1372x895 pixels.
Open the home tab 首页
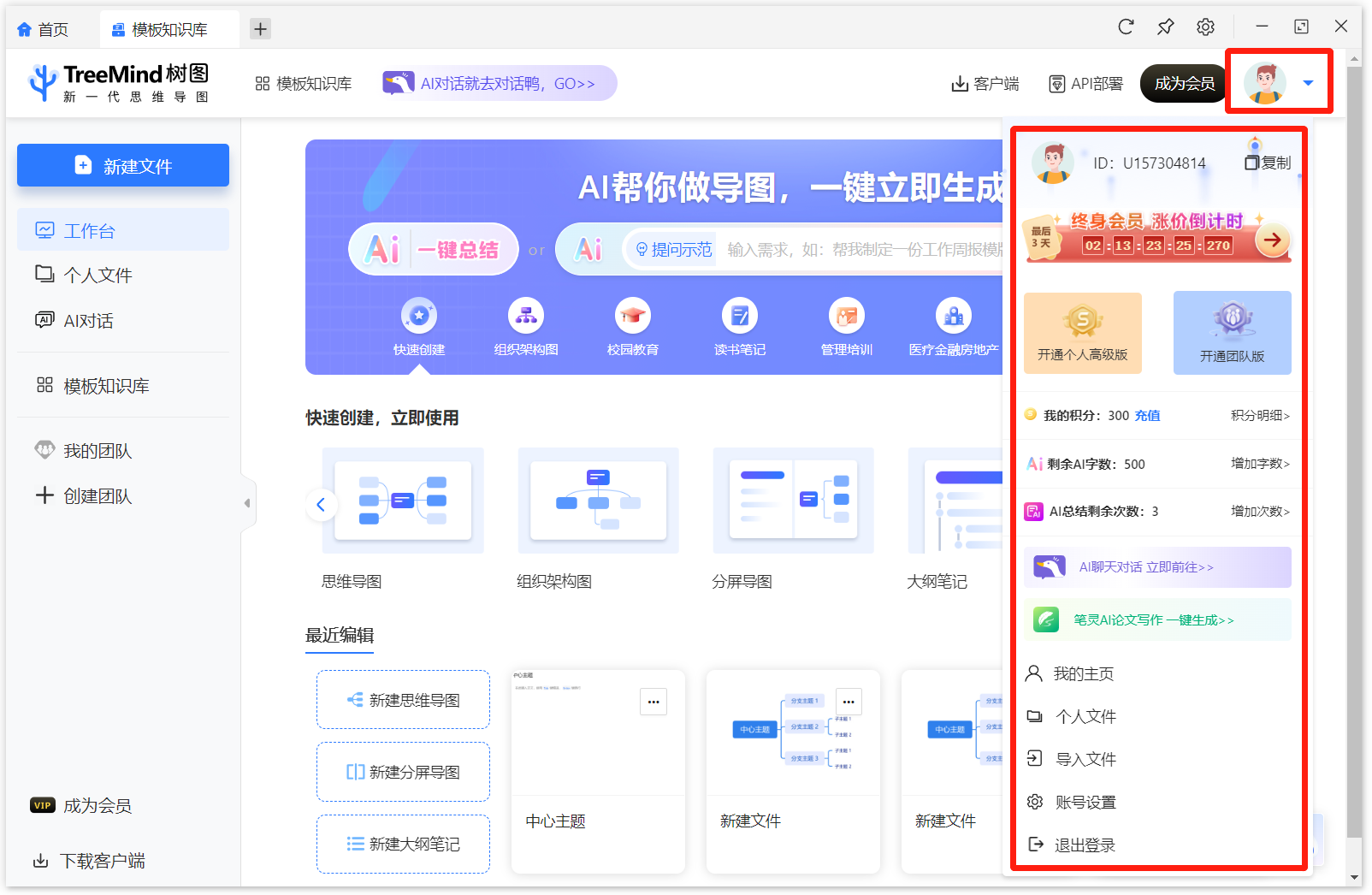click(44, 29)
